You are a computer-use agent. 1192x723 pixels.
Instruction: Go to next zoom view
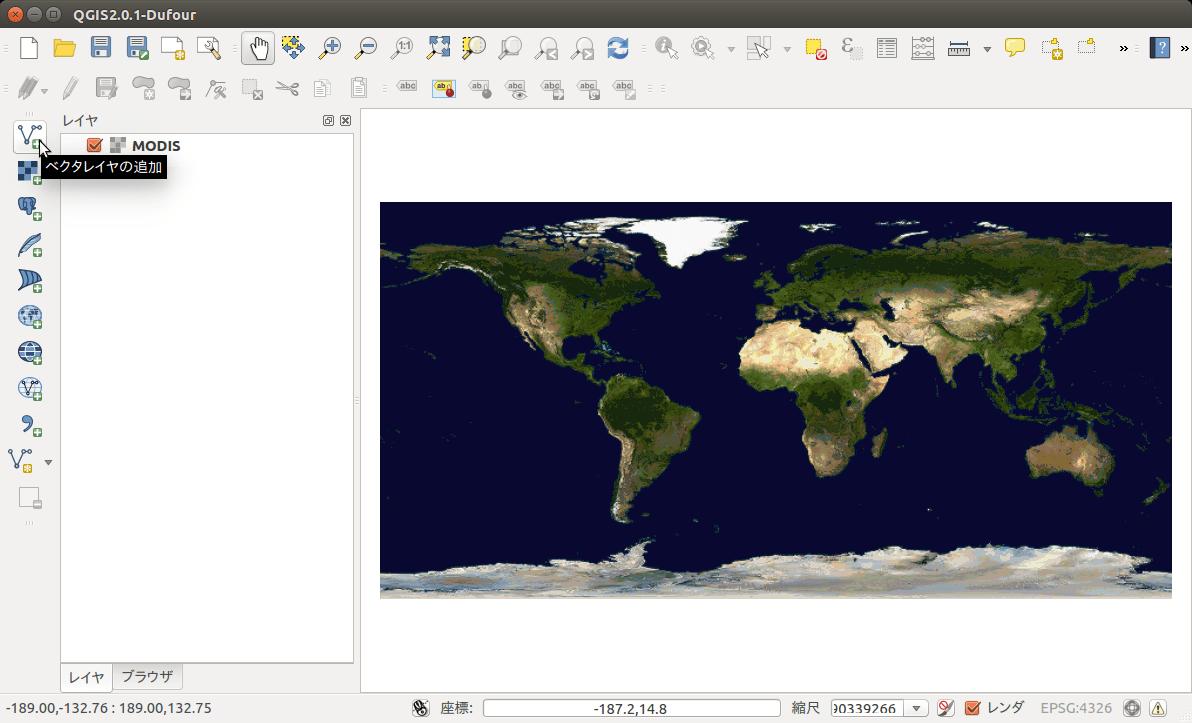point(582,48)
